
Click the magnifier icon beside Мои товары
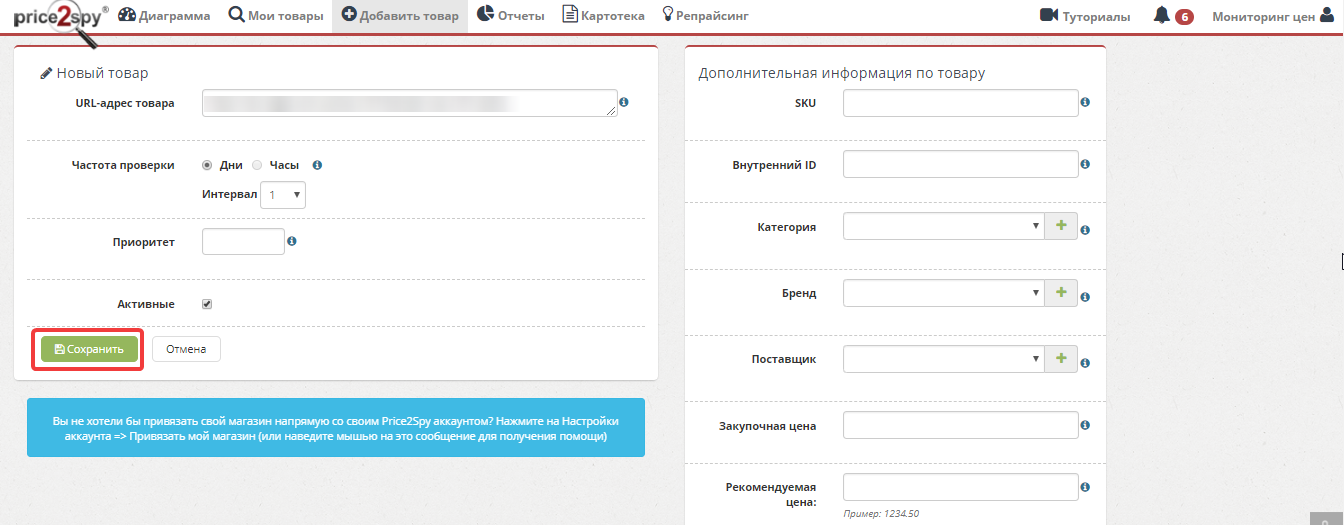pyautogui.click(x=235, y=15)
